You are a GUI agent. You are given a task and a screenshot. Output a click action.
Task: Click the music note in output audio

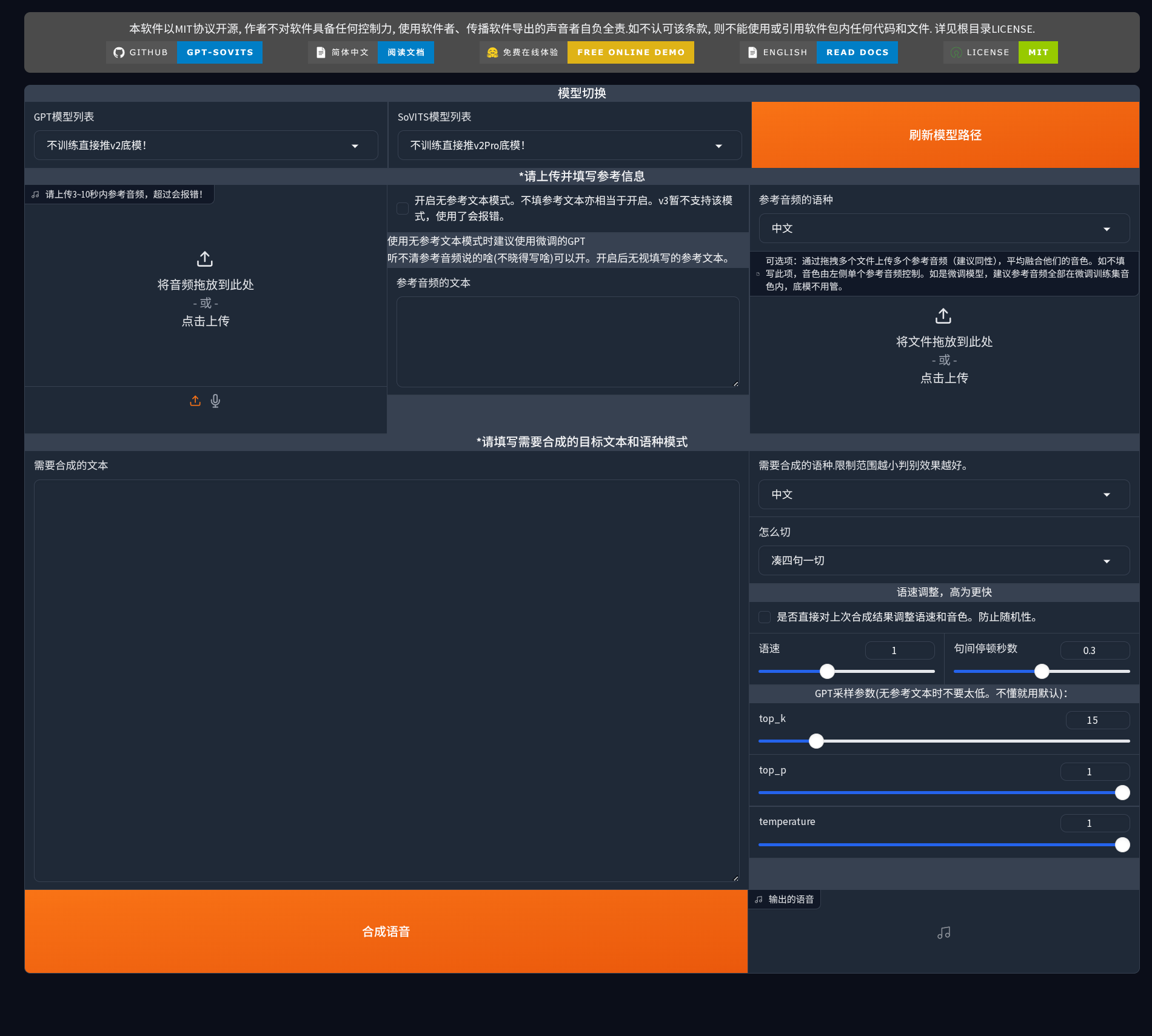click(943, 933)
